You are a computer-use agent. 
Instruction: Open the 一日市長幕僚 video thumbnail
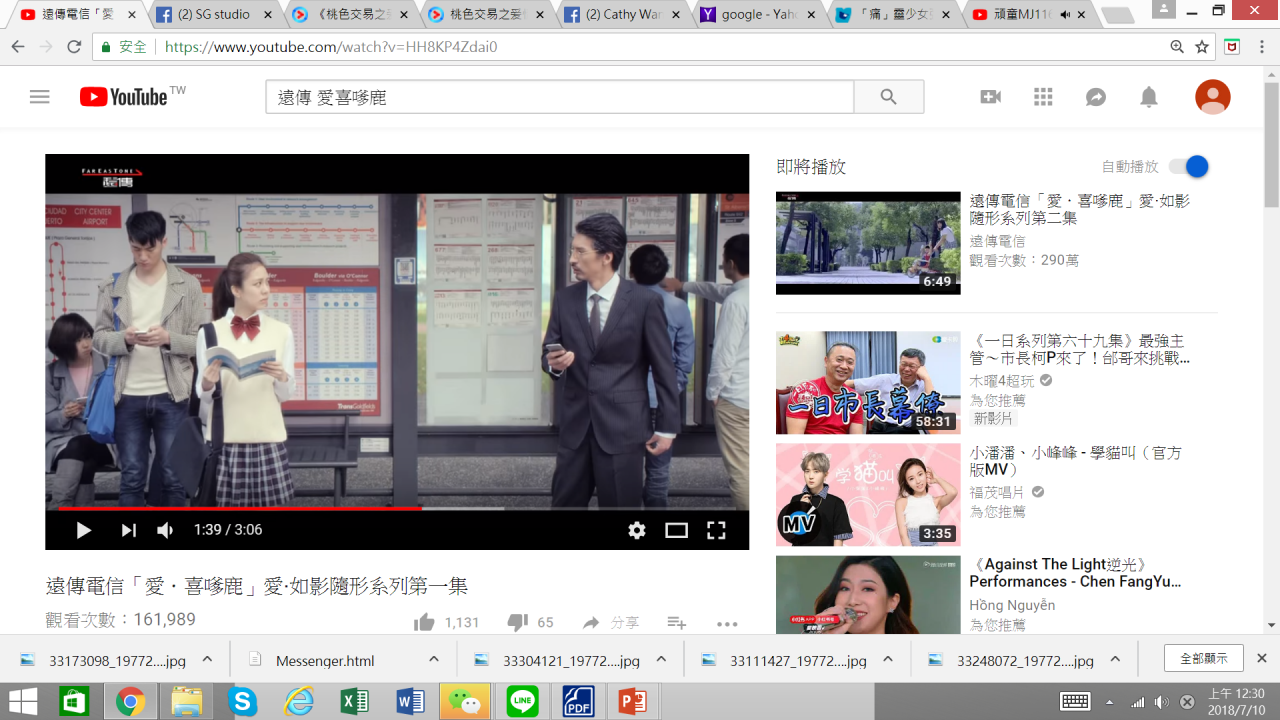click(x=868, y=383)
